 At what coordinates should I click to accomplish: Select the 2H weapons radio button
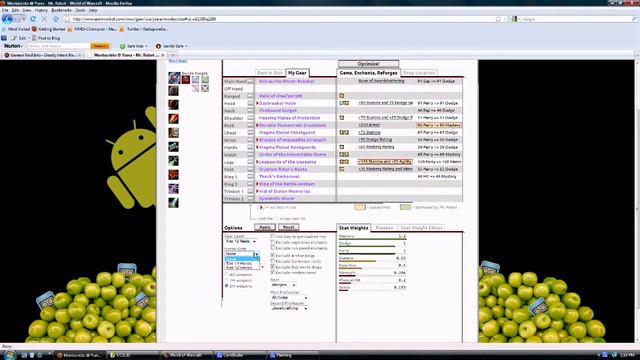point(227,286)
